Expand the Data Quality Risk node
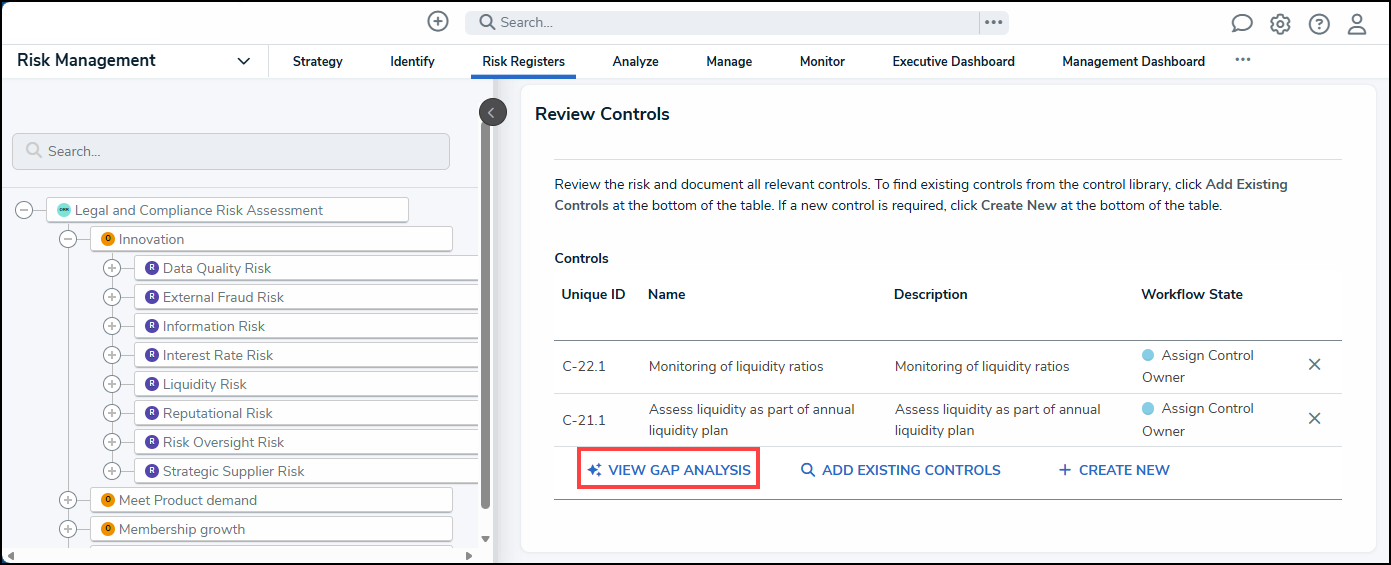1391x565 pixels. pos(112,268)
